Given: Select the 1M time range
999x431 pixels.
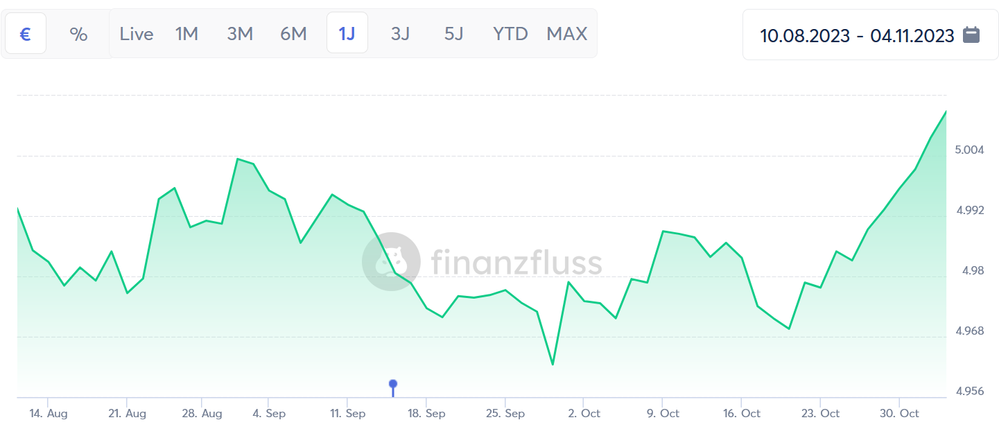Looking at the screenshot, I should click(x=187, y=34).
